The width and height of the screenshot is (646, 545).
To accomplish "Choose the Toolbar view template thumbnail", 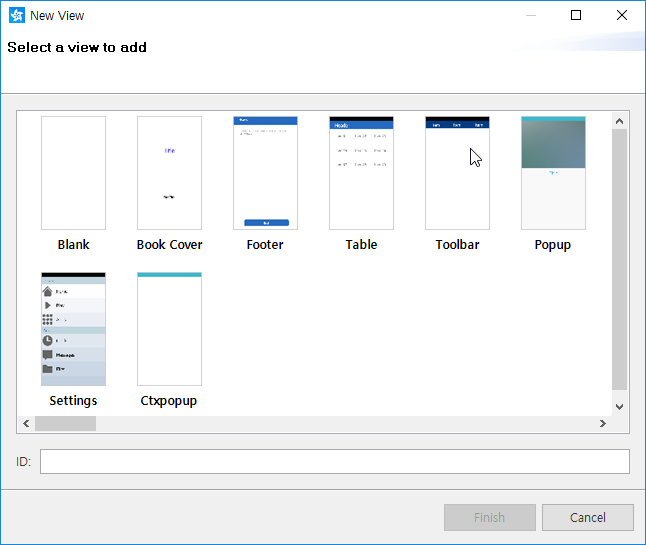I will click(457, 173).
